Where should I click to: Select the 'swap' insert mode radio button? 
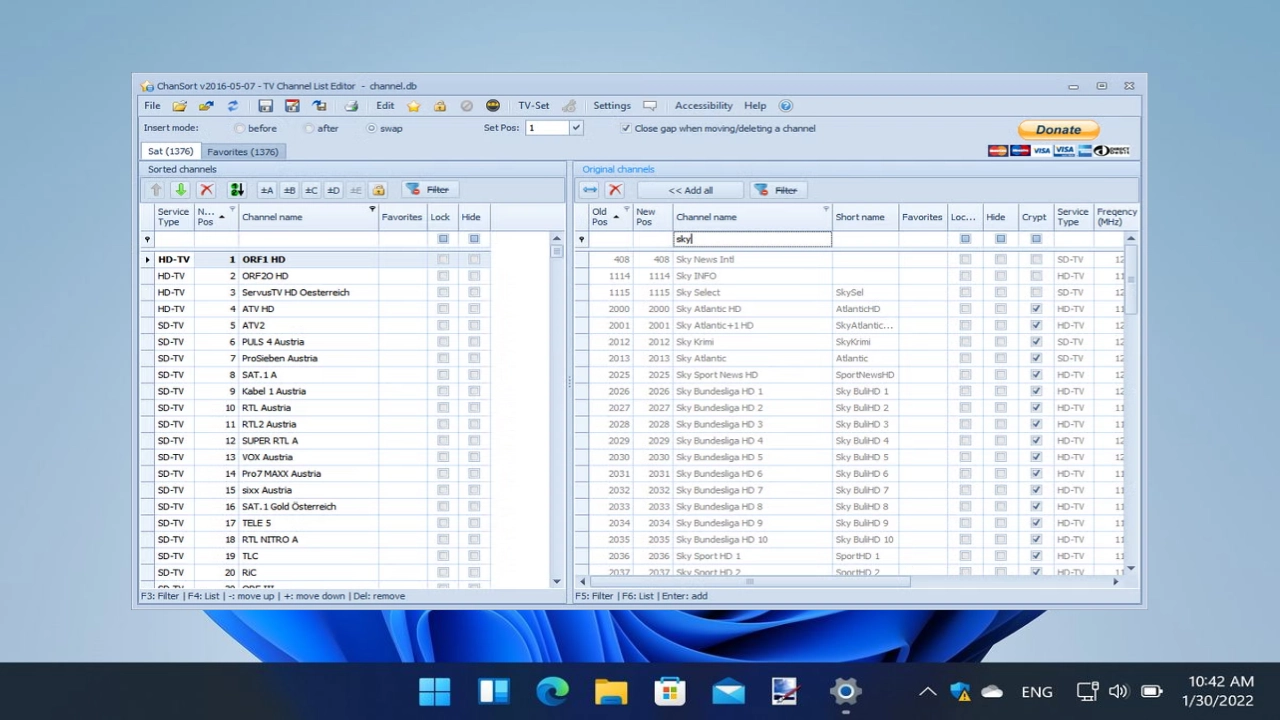(x=372, y=128)
